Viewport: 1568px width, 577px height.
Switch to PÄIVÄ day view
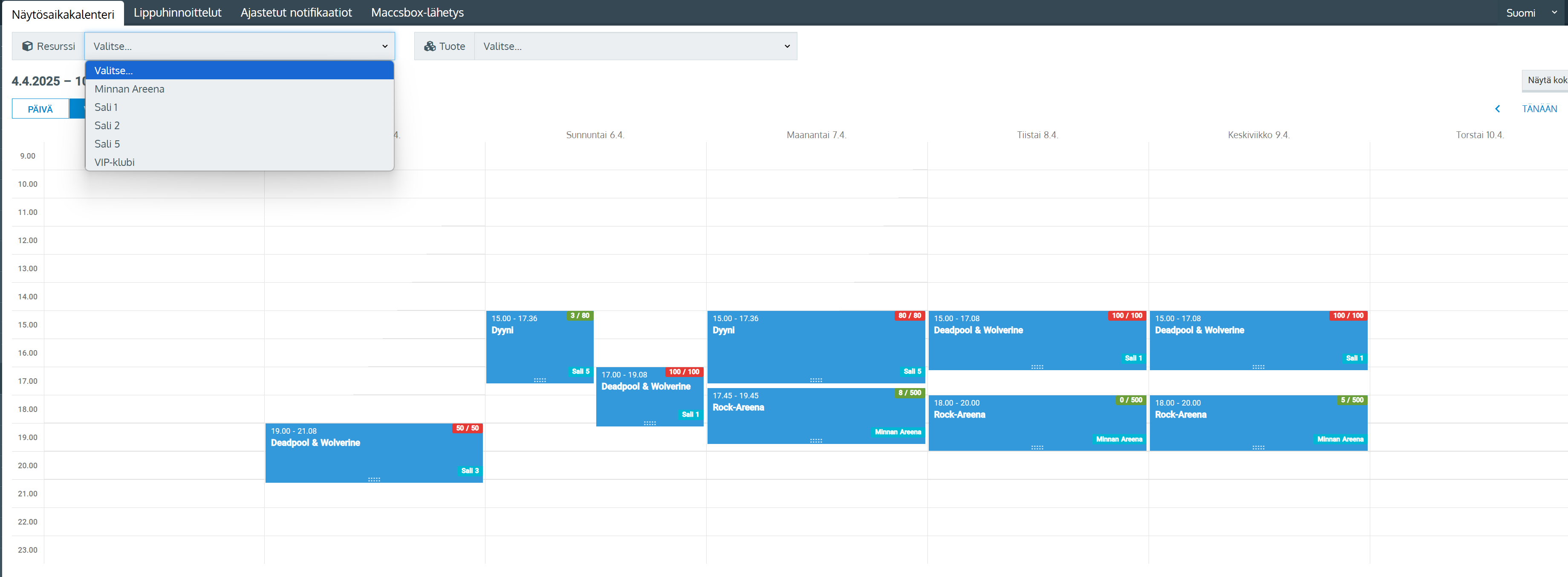40,109
